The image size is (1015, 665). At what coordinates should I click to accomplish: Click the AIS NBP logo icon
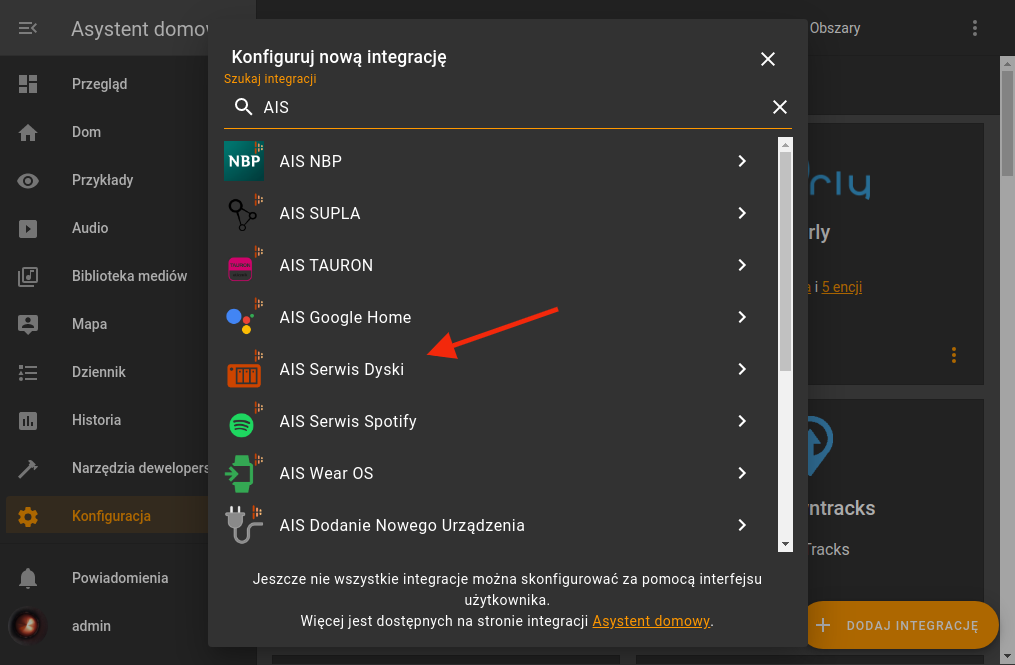point(244,161)
